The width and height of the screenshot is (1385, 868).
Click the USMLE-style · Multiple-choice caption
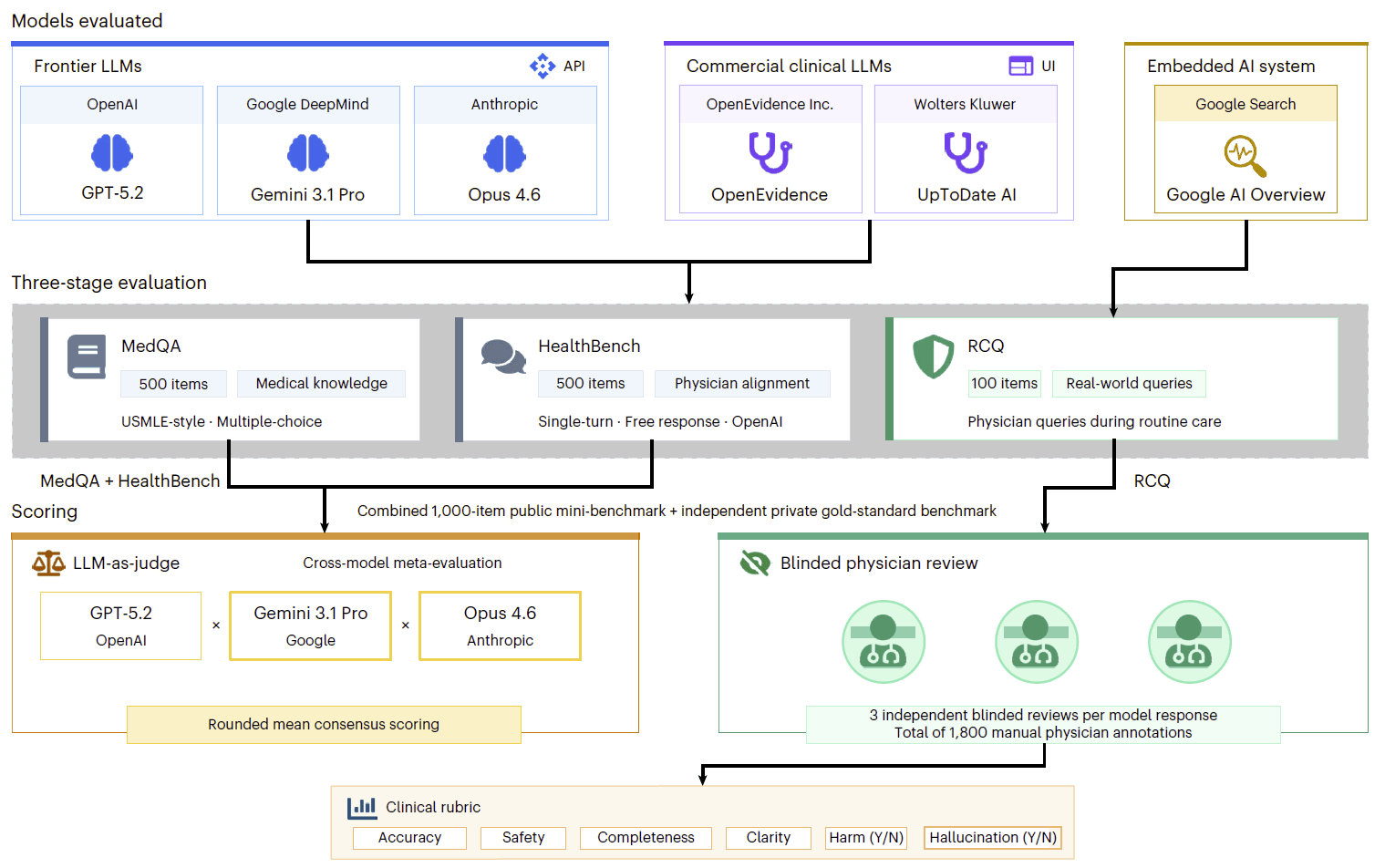point(222,422)
